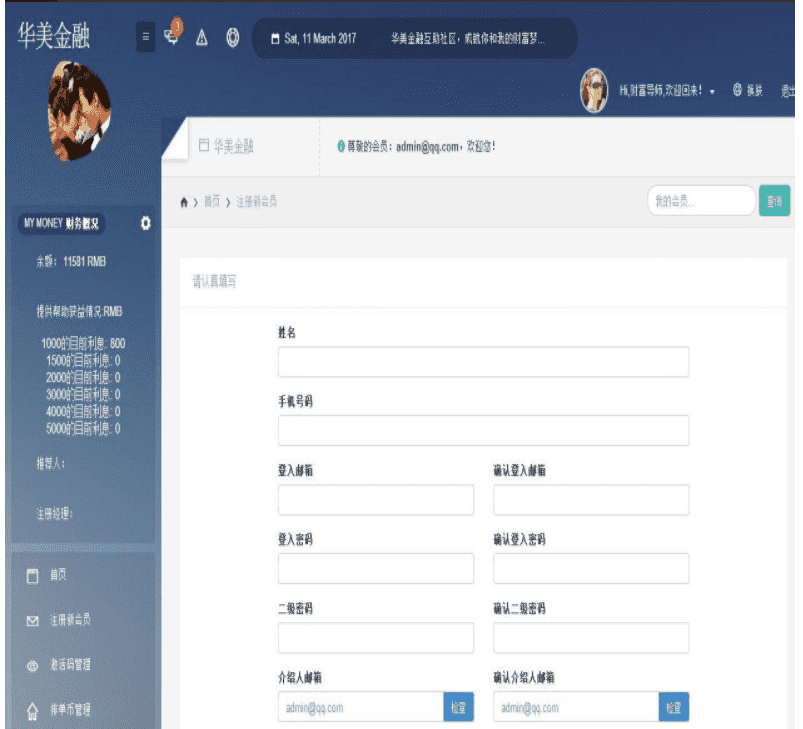
Task: Open 注册新会员 in the left sidebar
Action: 70,621
